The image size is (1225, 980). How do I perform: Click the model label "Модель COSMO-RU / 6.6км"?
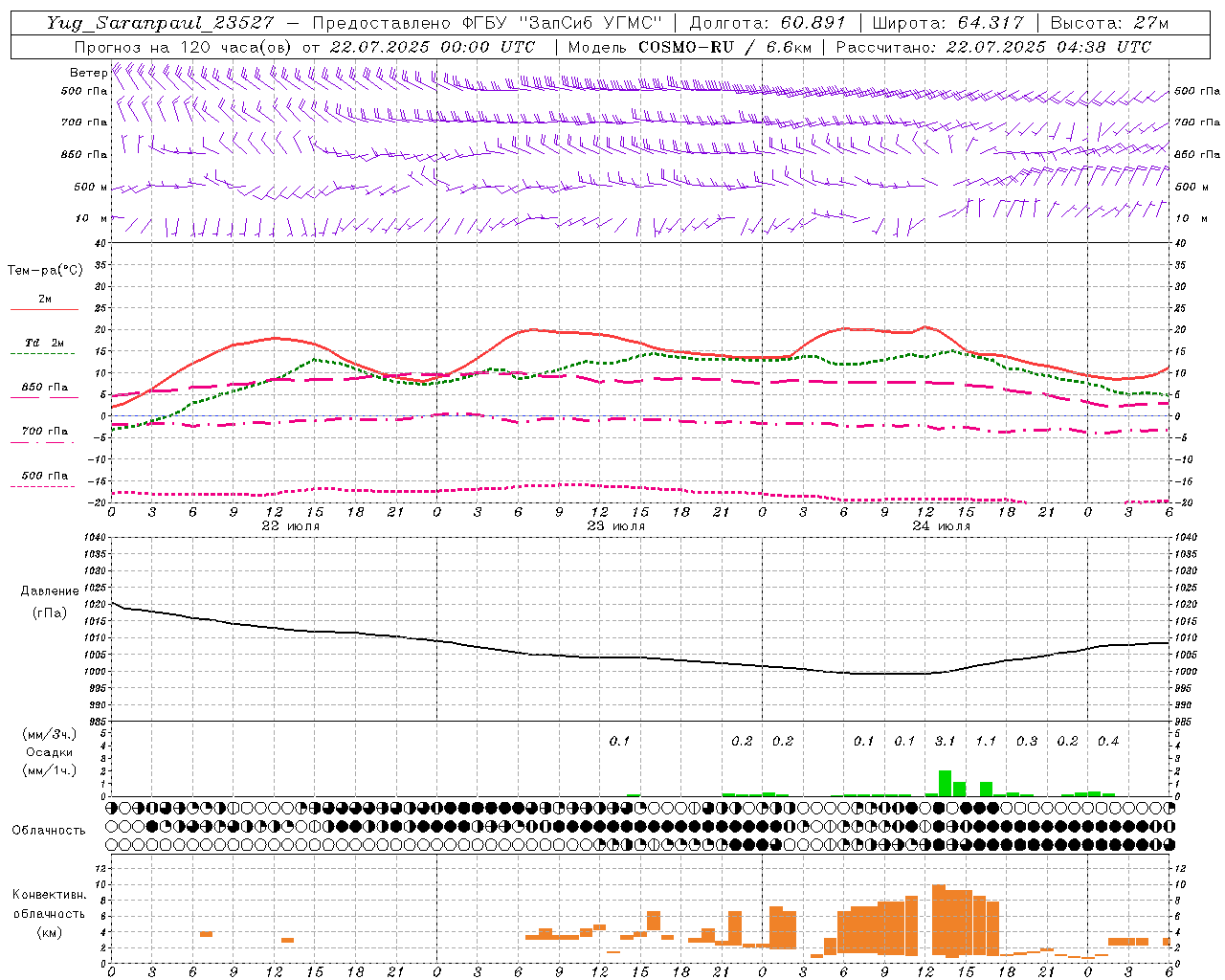tap(689, 47)
